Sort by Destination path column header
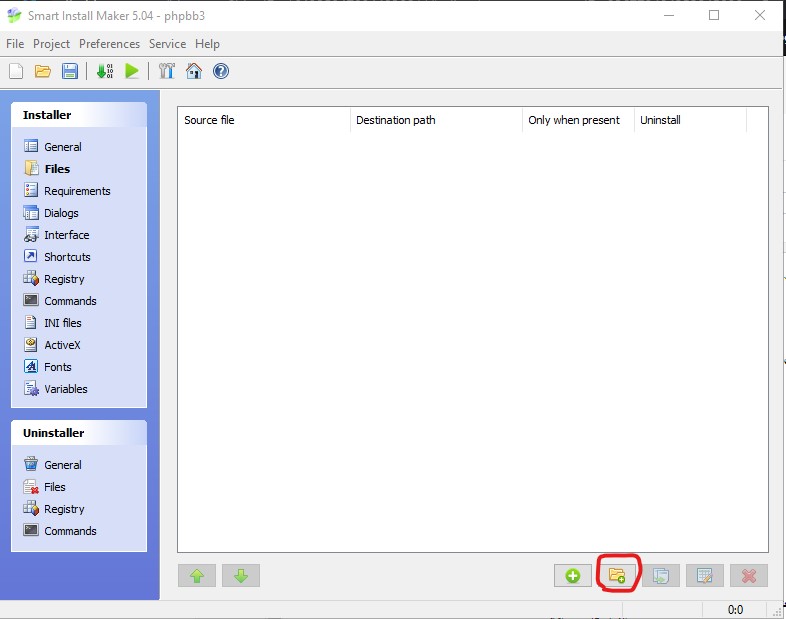Screen dimensions: 786x619 pos(436,120)
